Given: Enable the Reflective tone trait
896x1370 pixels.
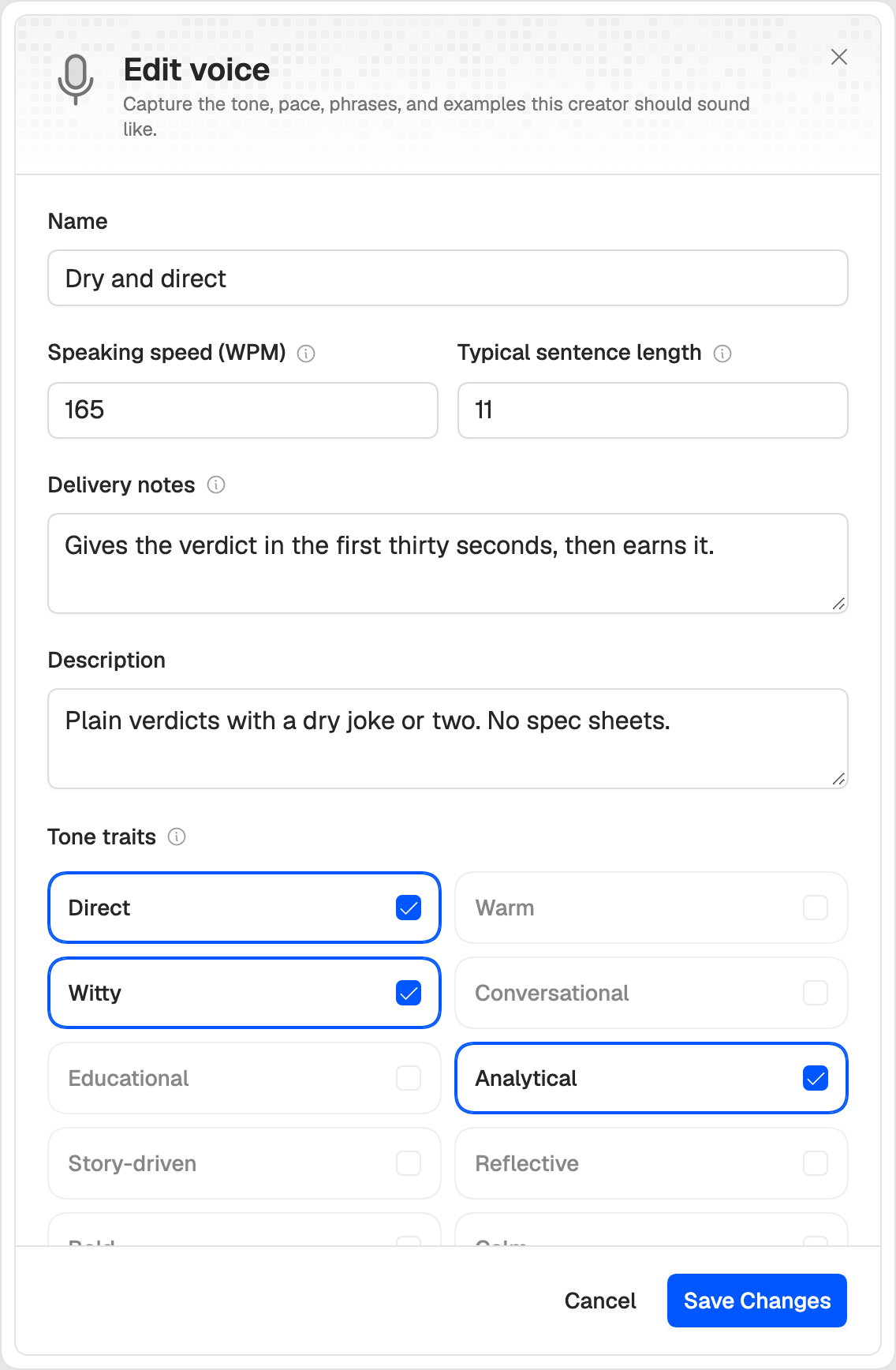Looking at the screenshot, I should (x=651, y=1163).
